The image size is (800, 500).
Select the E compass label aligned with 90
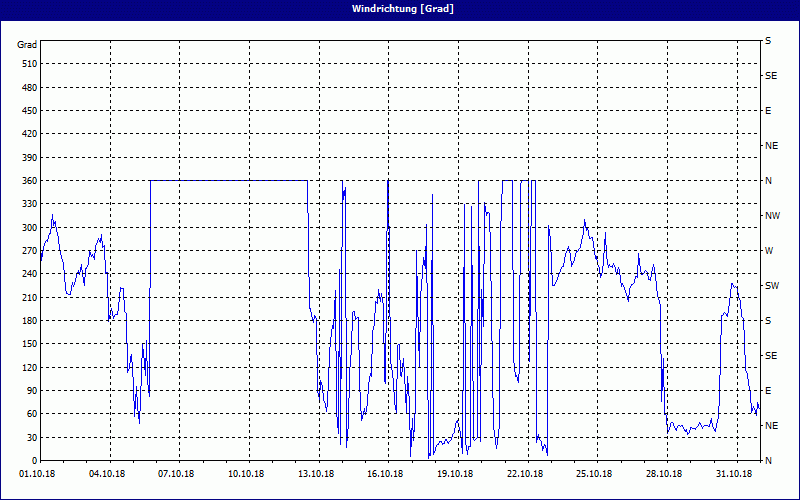(x=768, y=391)
